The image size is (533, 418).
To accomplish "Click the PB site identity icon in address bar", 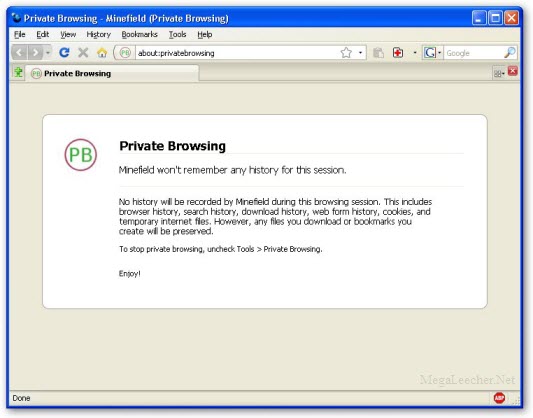I will (125, 53).
